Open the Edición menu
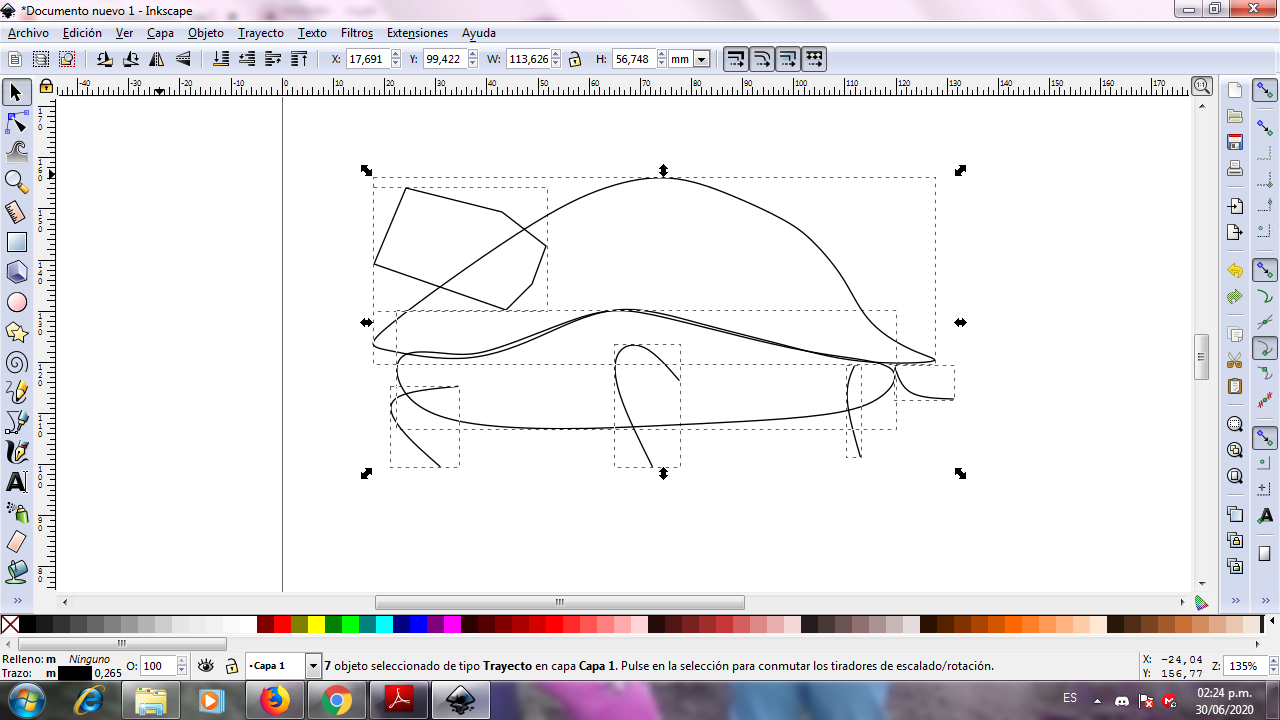Viewport: 1280px width, 720px height. pos(82,33)
